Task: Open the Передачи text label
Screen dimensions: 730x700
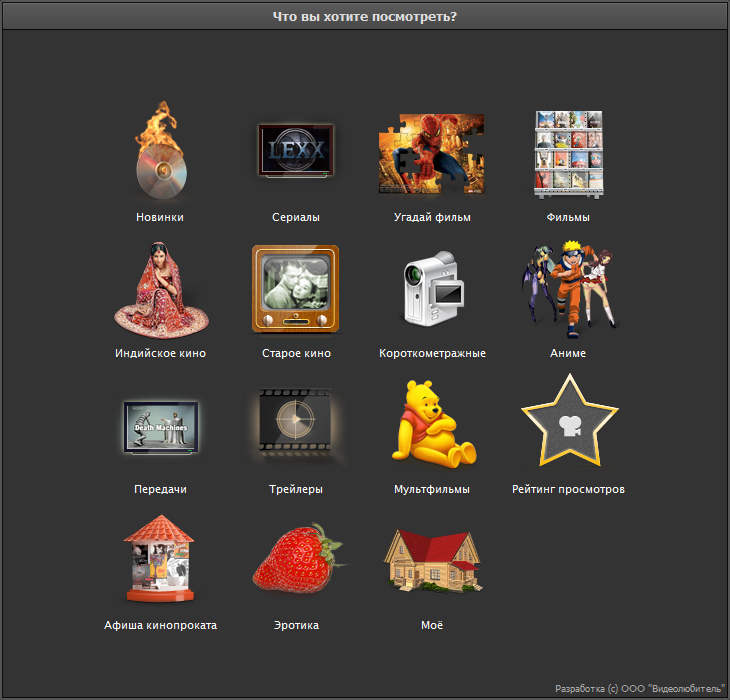Action: (160, 489)
